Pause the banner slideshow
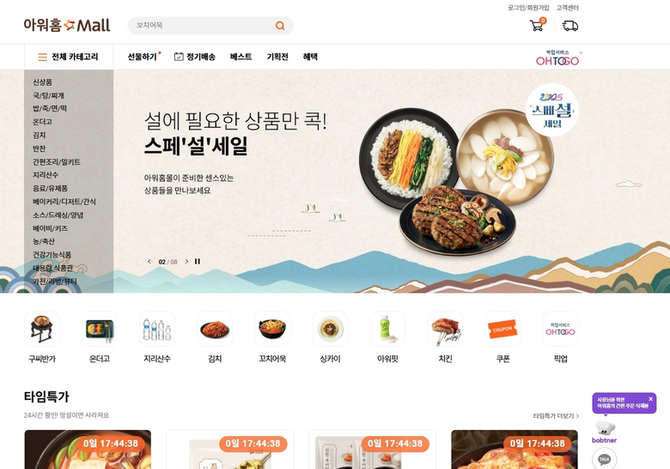 197,261
